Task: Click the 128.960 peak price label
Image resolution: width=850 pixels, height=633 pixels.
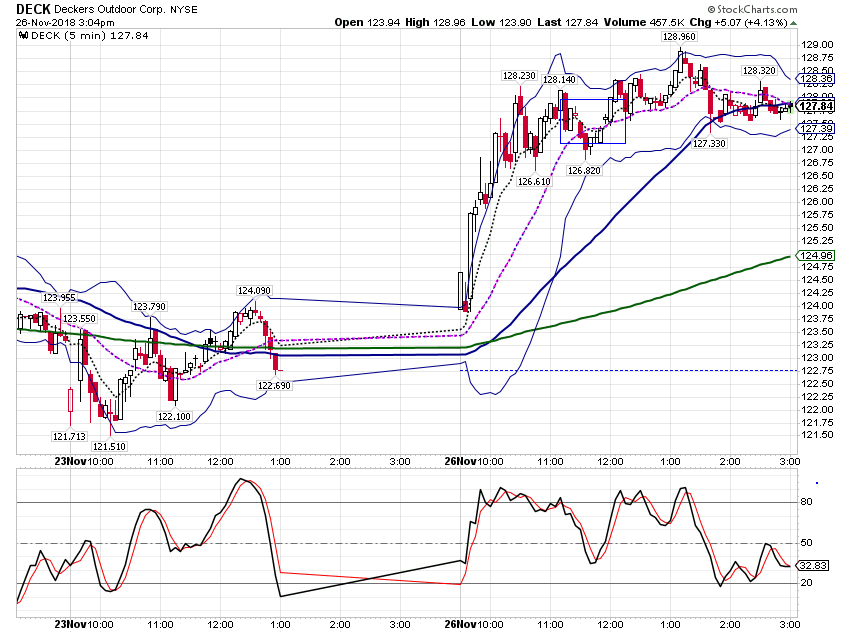Action: (679, 37)
